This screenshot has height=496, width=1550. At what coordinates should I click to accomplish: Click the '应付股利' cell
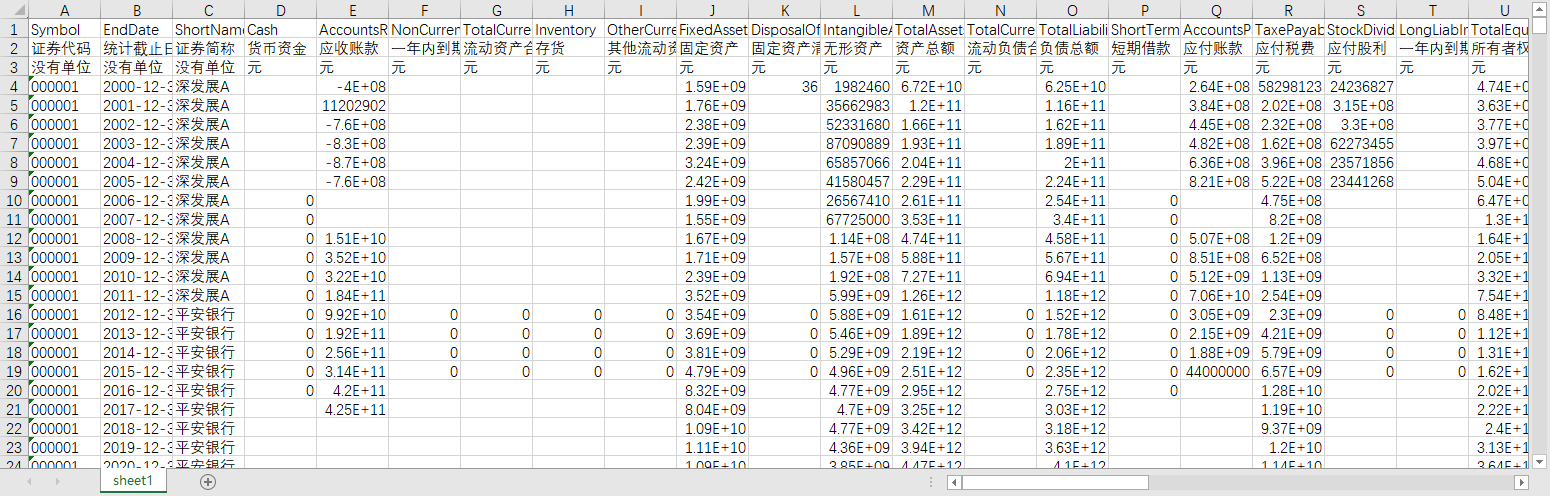click(x=1360, y=49)
